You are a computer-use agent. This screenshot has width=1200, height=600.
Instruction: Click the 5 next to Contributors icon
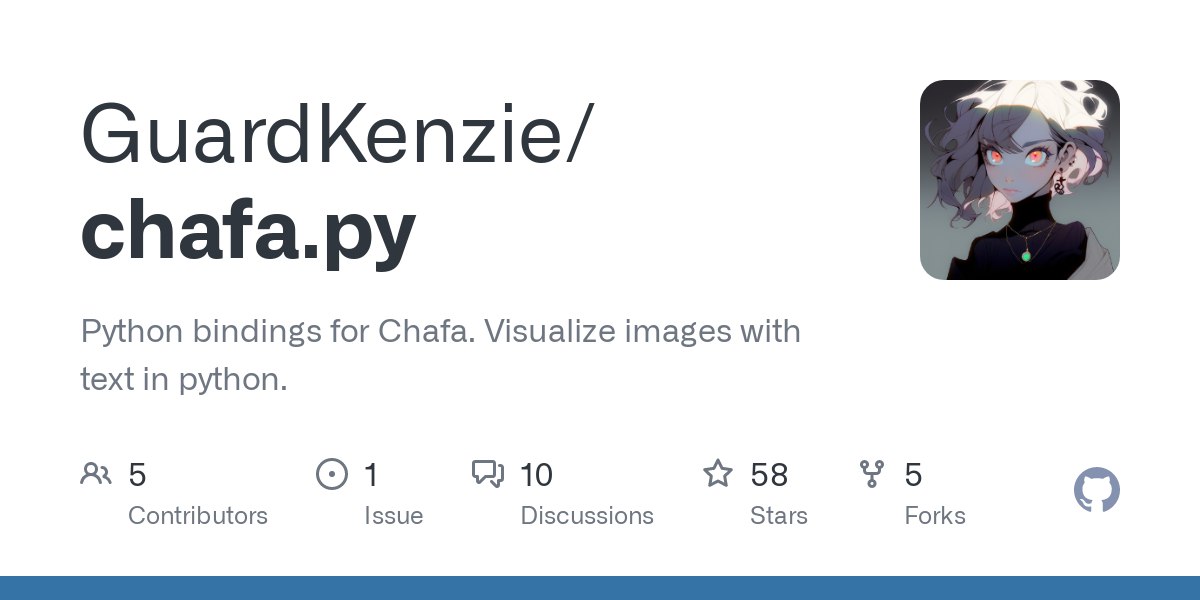tap(137, 475)
